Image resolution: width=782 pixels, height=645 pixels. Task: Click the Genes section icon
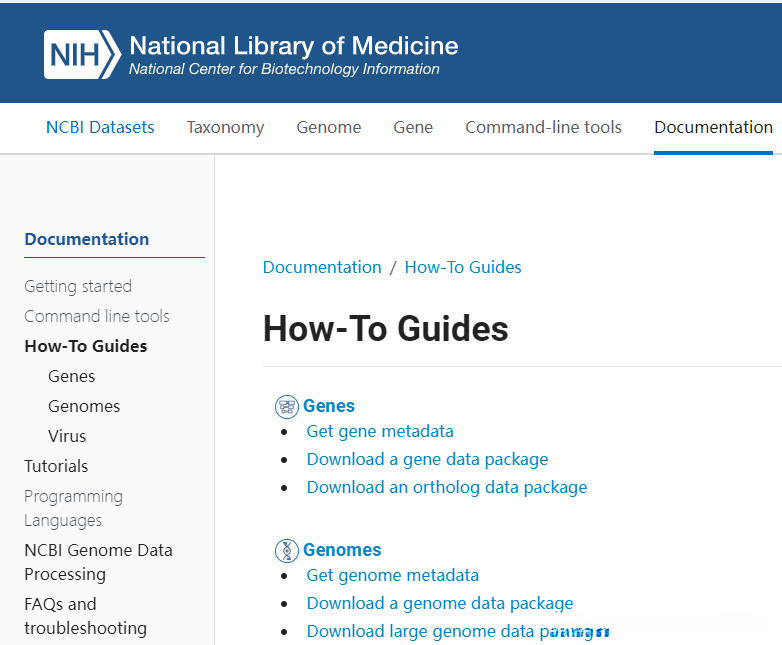pyautogui.click(x=287, y=406)
